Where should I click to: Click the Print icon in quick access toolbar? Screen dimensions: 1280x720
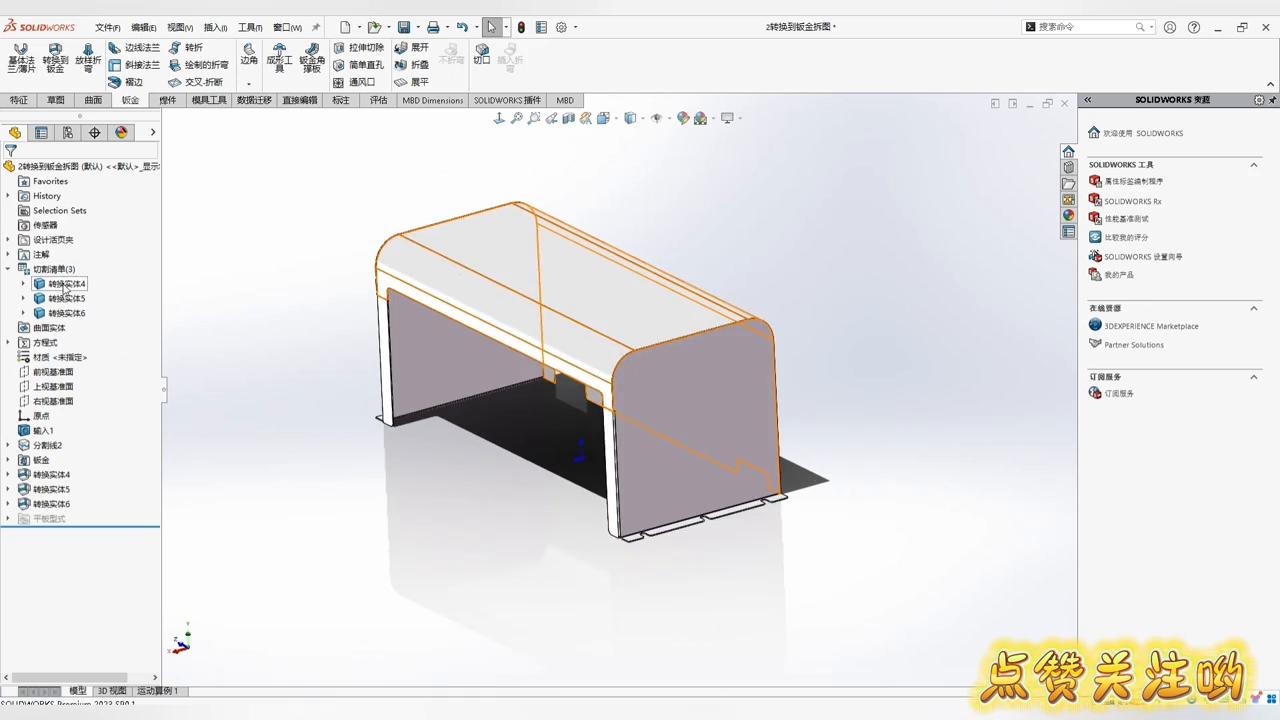(433, 27)
